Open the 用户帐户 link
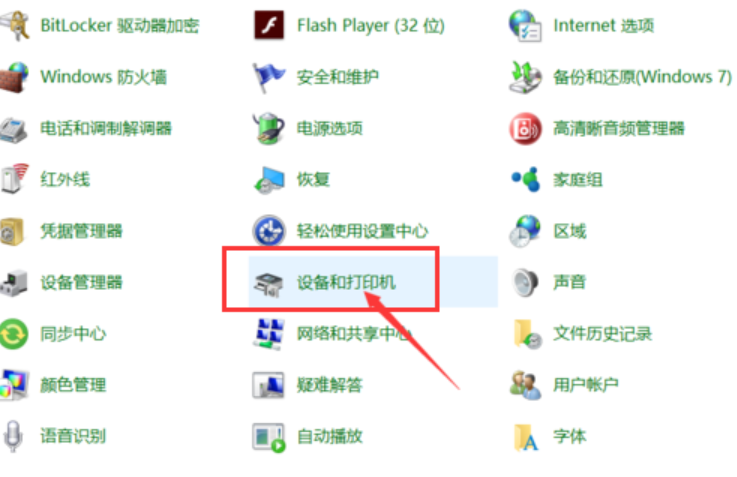 (586, 385)
